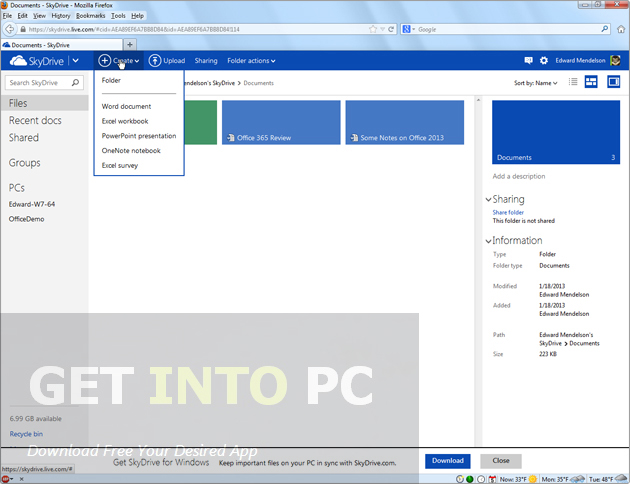This screenshot has width=630, height=484.
Task: Close the Get SkyDrive banner
Action: (x=501, y=461)
